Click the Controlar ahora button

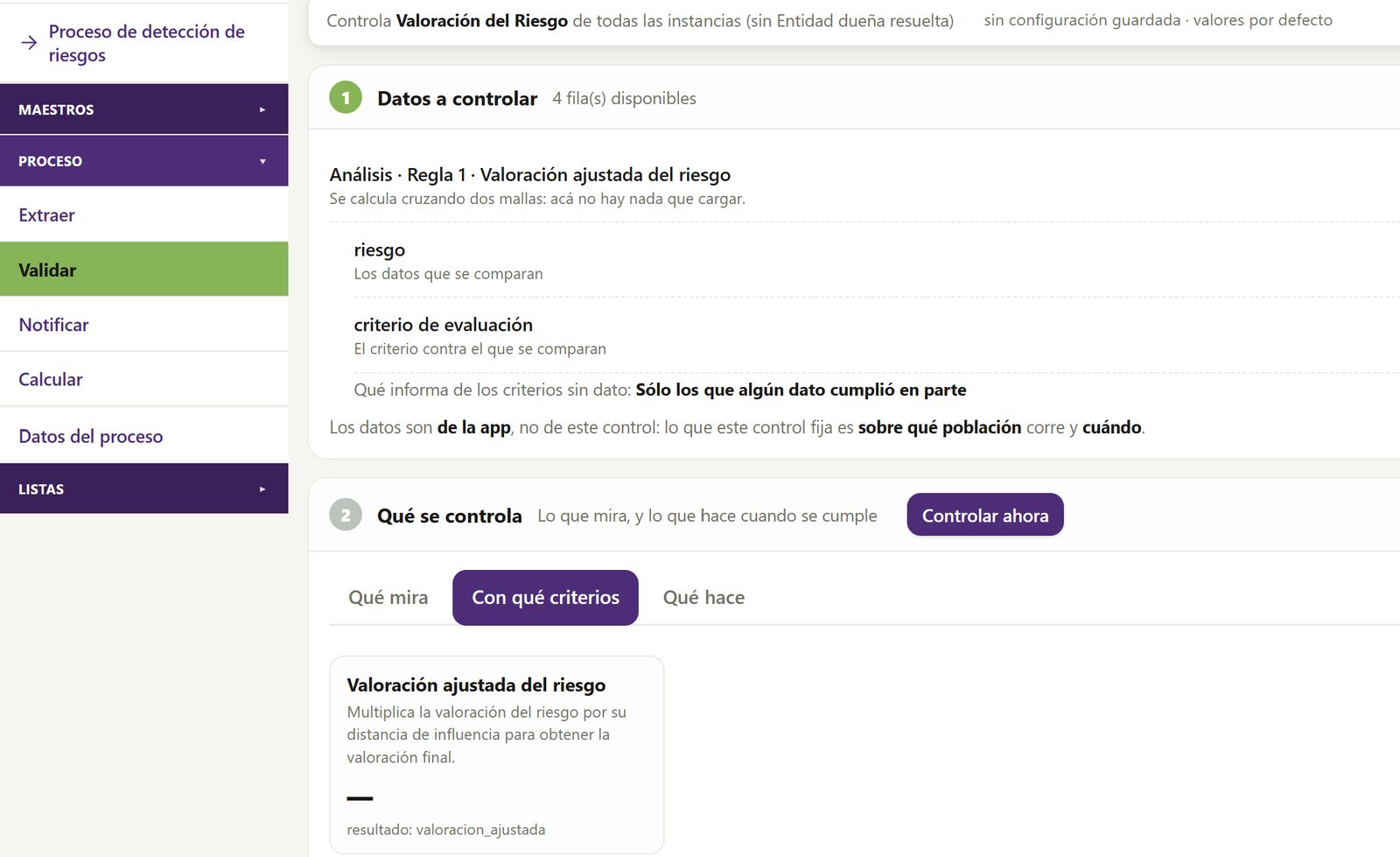(985, 515)
